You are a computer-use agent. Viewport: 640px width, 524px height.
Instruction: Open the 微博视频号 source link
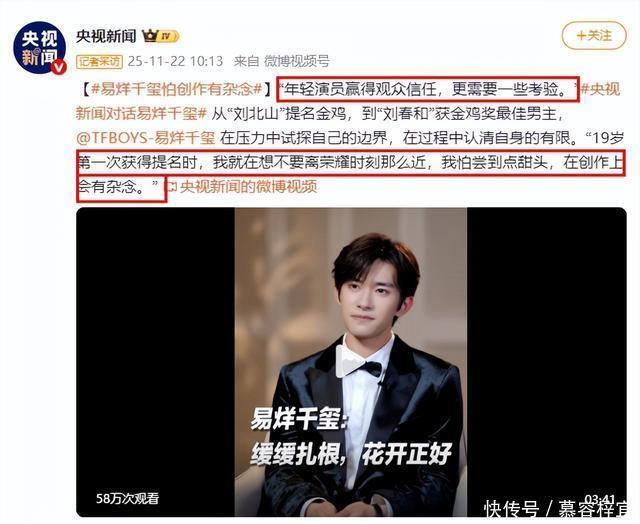297,61
